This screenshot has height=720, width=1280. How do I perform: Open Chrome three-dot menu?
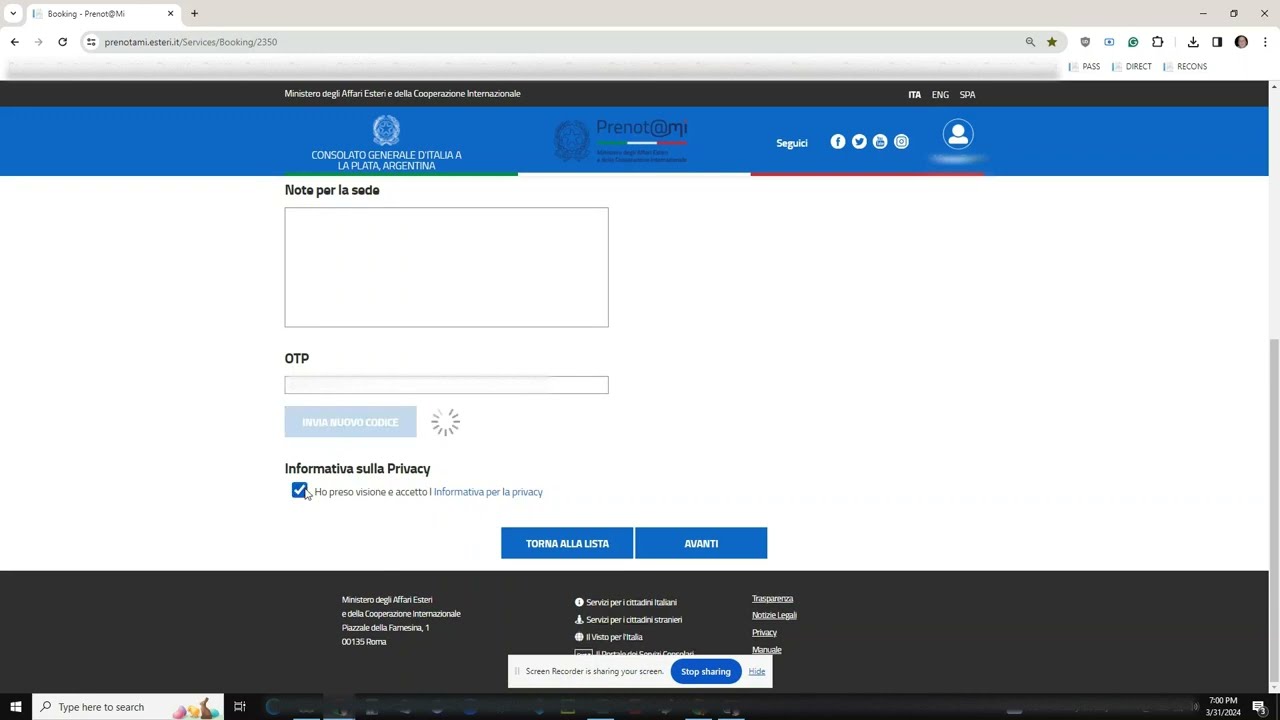[x=1265, y=42]
